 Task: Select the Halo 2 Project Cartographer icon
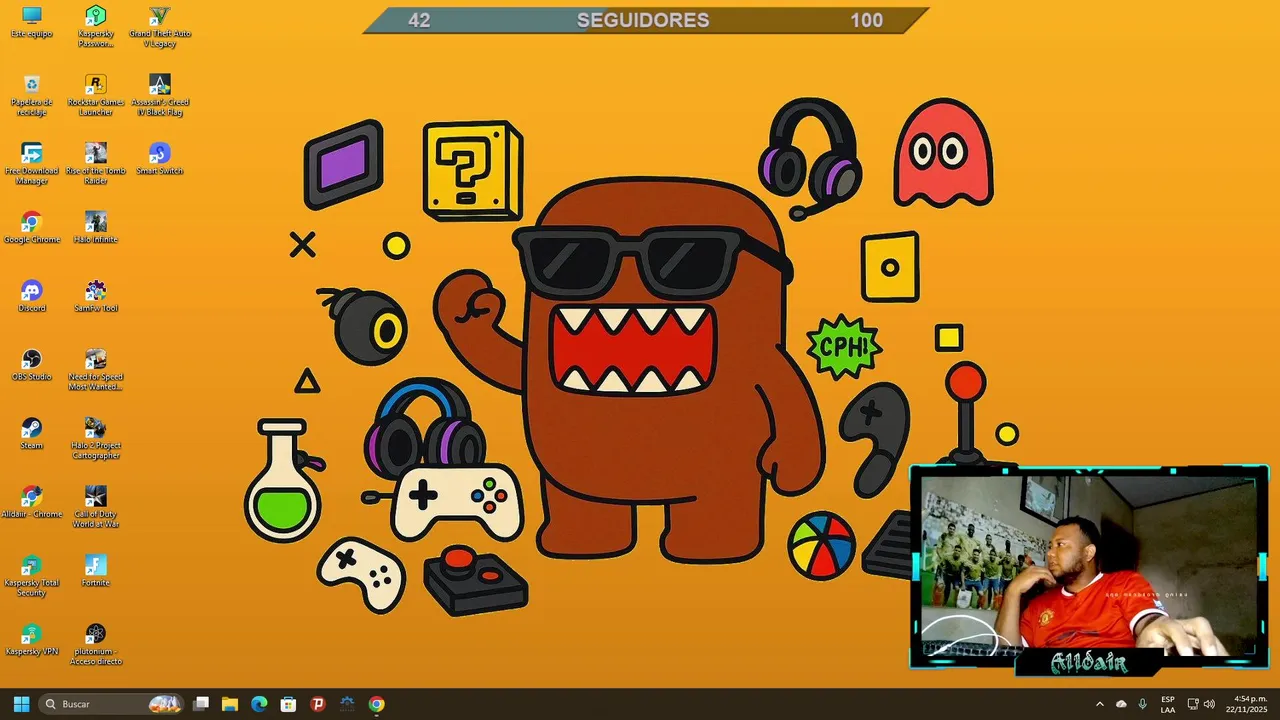(x=96, y=439)
